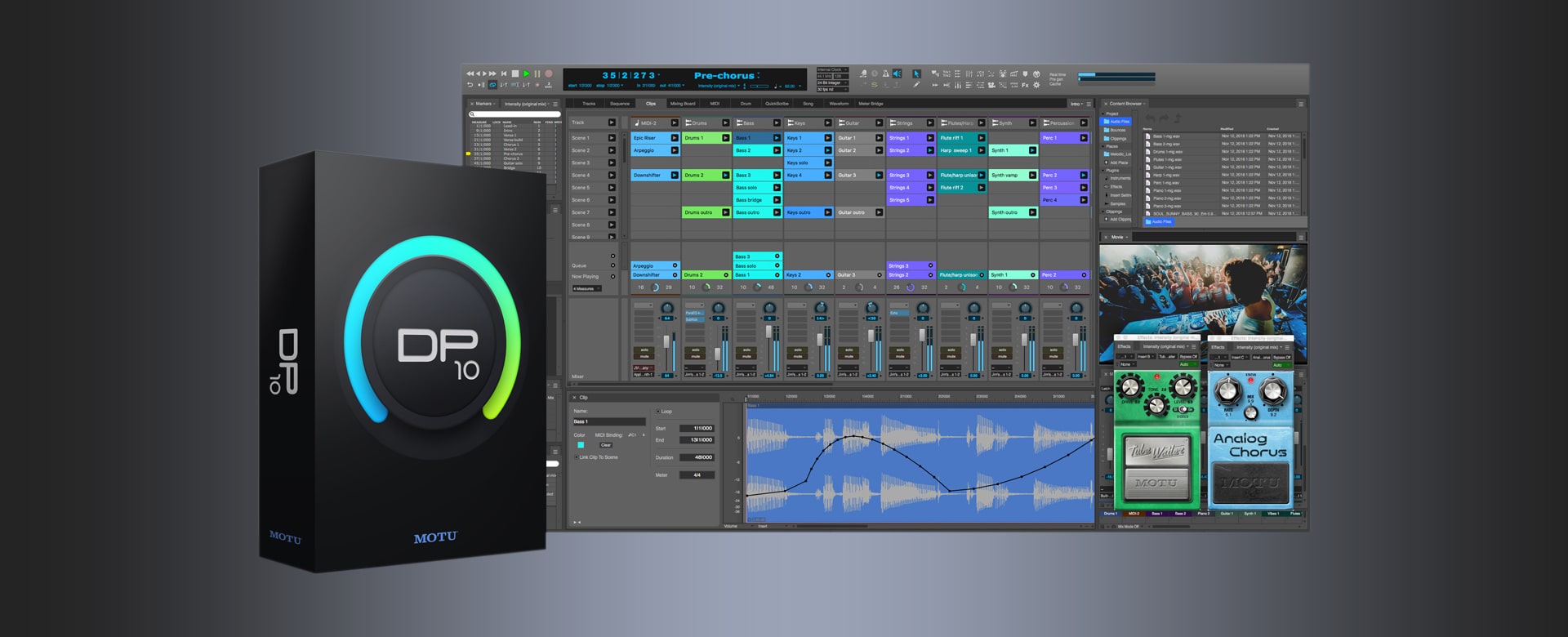Screen dimensions: 1568x637
Task: Click the Clear MIDI binding button
Action: (606, 445)
